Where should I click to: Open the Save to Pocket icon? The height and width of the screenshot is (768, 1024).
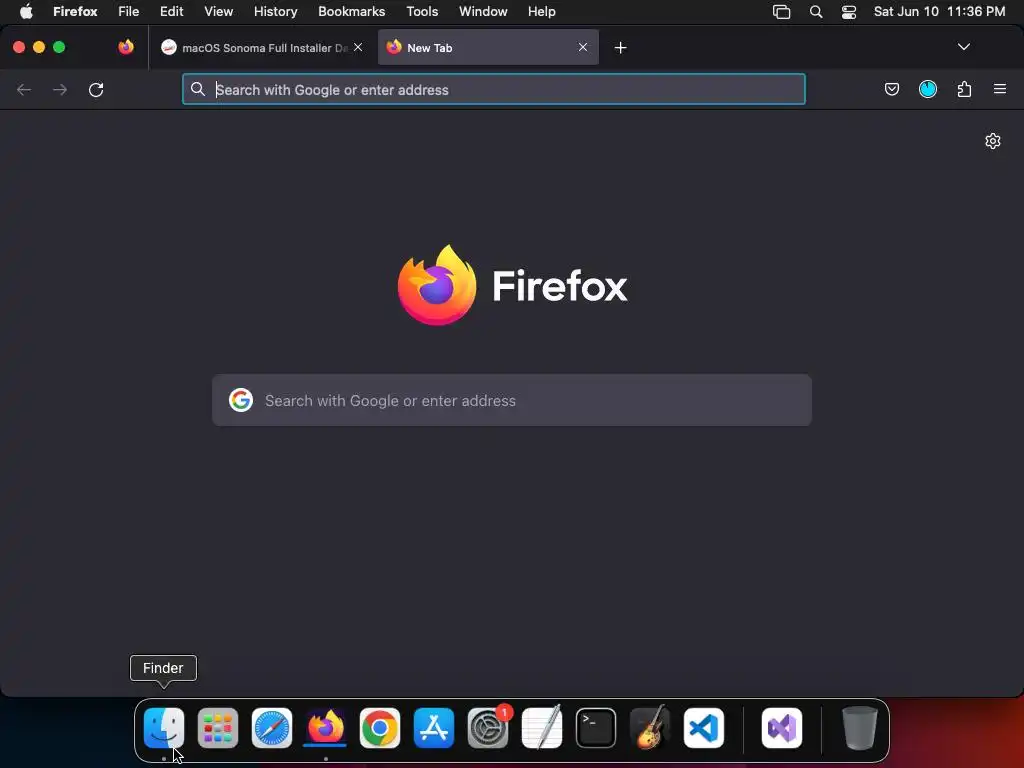tap(891, 89)
